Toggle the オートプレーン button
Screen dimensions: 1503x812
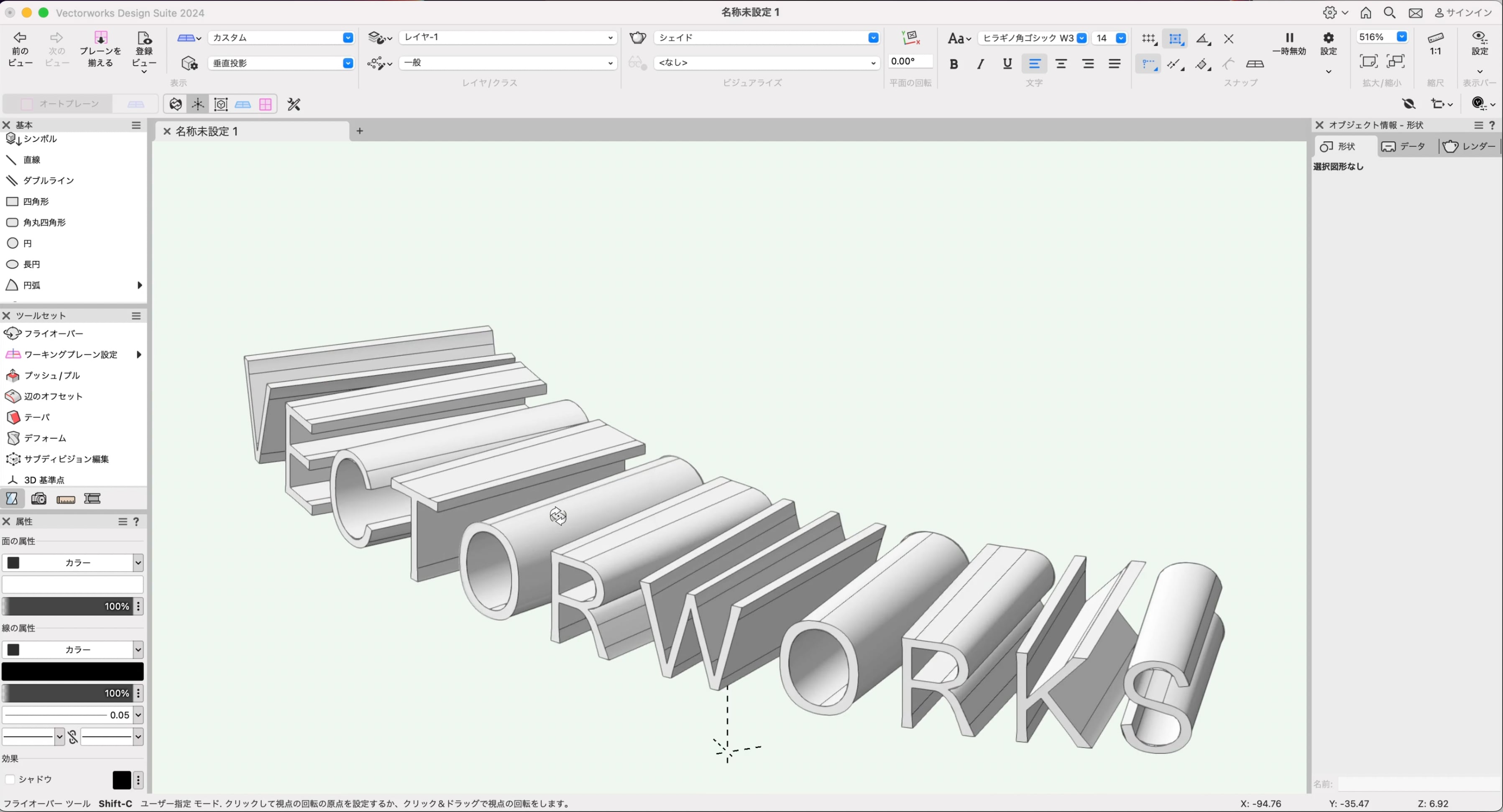[59, 104]
